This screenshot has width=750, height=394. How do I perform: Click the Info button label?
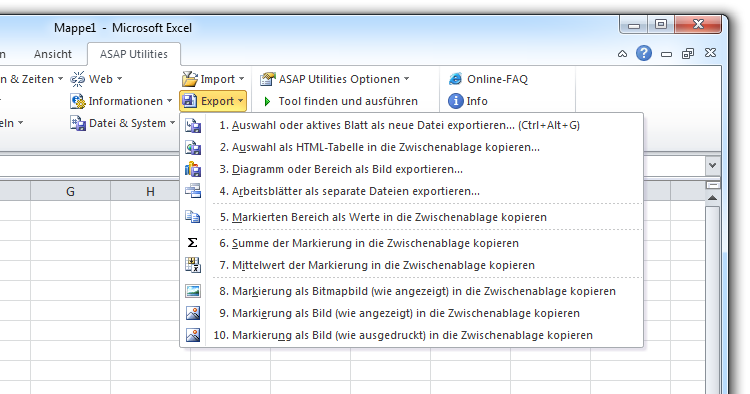pos(477,101)
